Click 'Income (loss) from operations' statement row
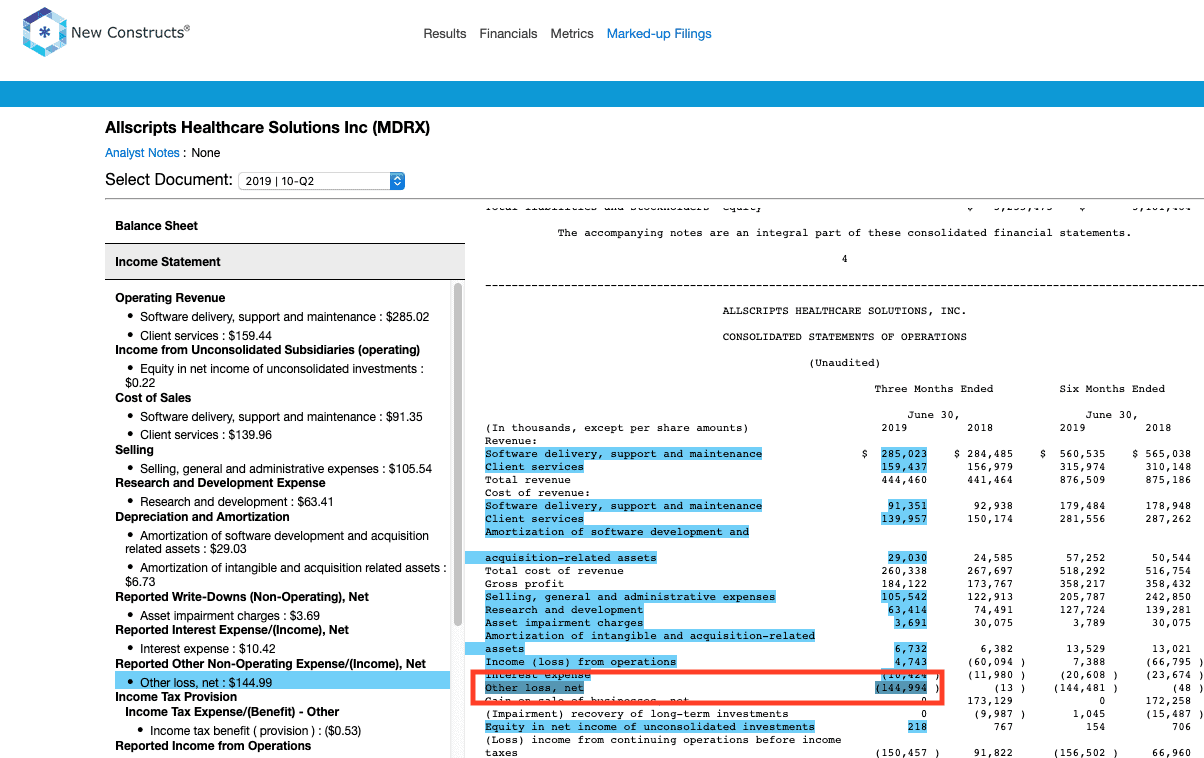The width and height of the screenshot is (1204, 758). (x=581, y=662)
